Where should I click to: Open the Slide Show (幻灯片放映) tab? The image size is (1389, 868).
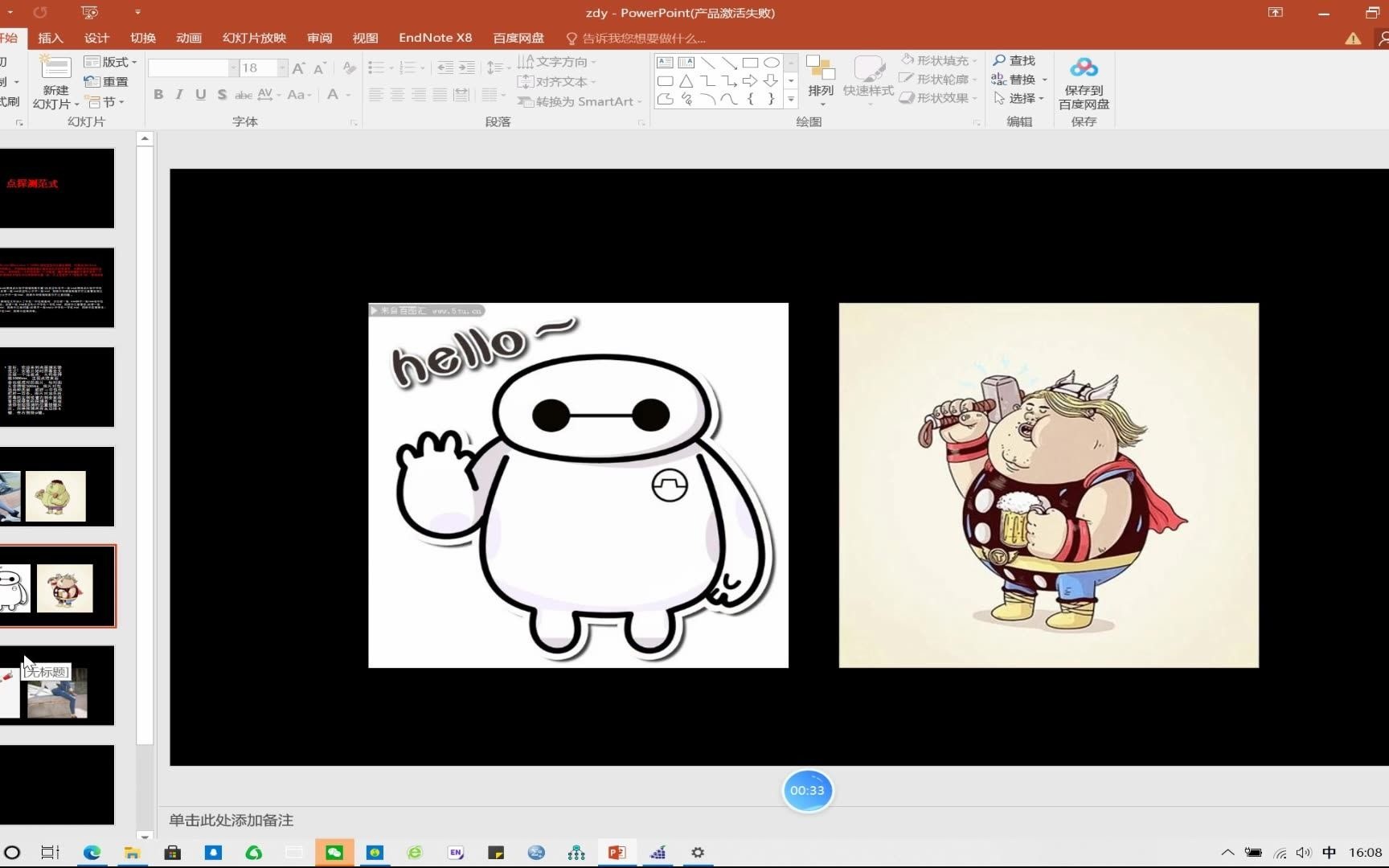click(254, 38)
